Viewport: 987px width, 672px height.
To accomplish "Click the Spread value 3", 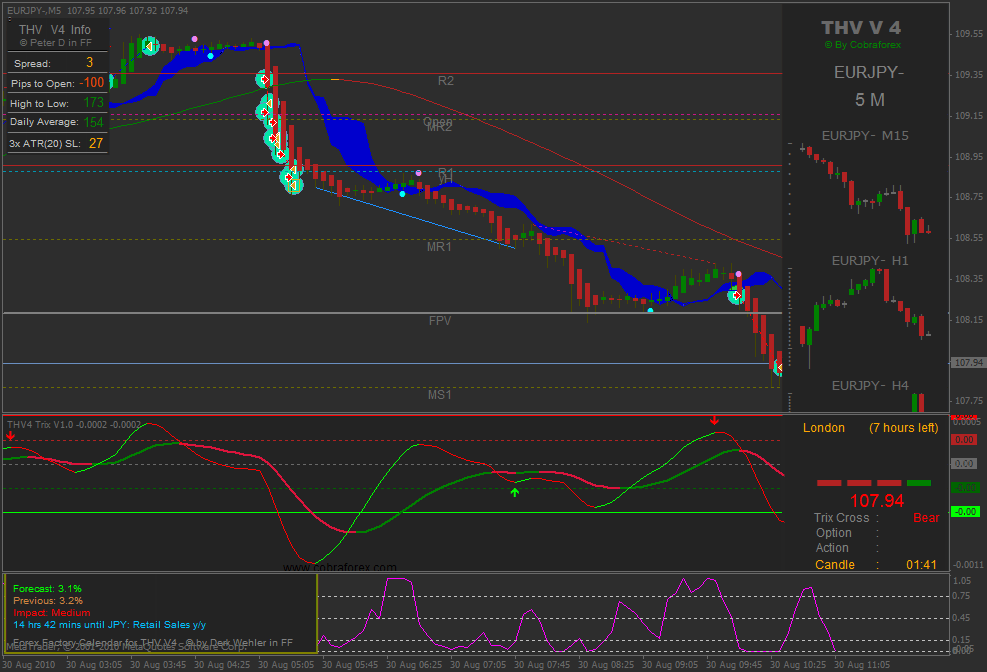I will tap(89, 62).
